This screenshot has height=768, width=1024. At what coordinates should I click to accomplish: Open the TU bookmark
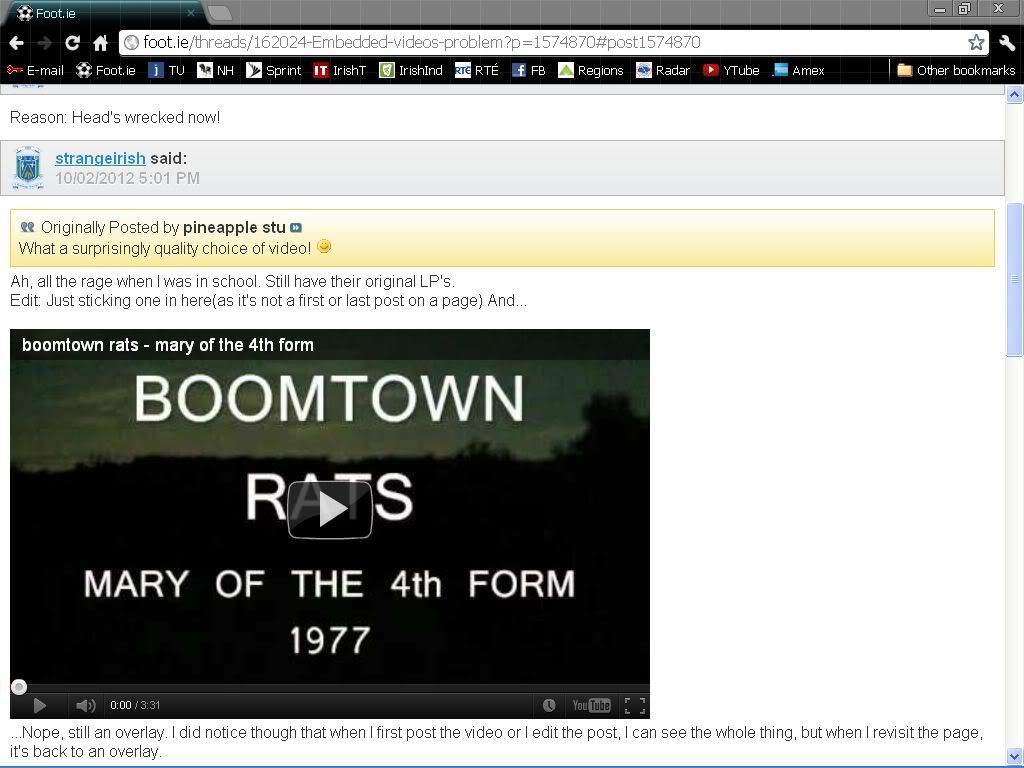click(167, 70)
